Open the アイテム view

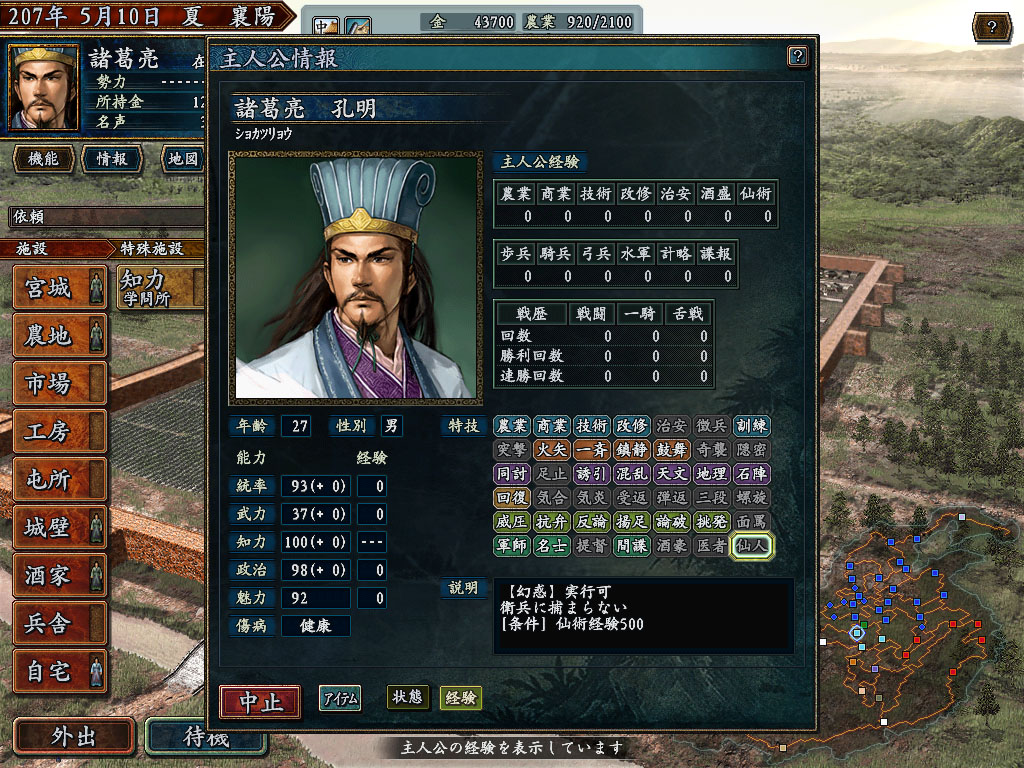point(340,698)
